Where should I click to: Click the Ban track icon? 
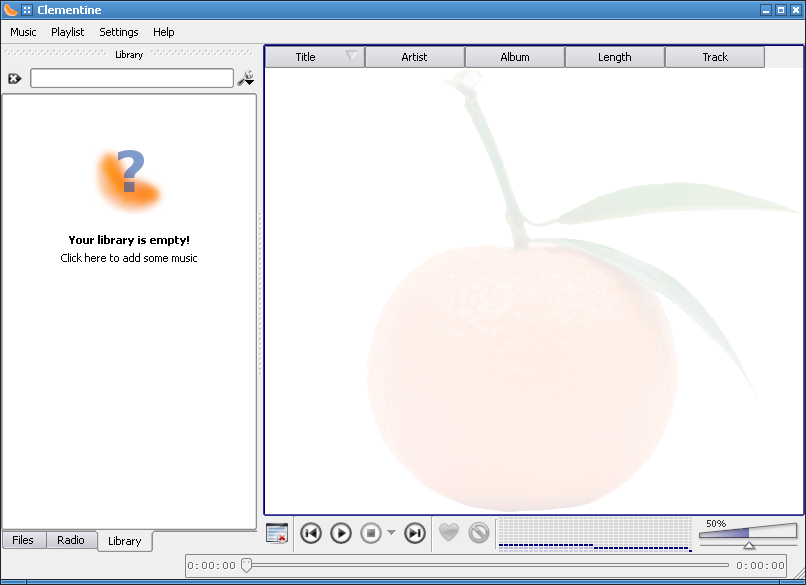[479, 533]
